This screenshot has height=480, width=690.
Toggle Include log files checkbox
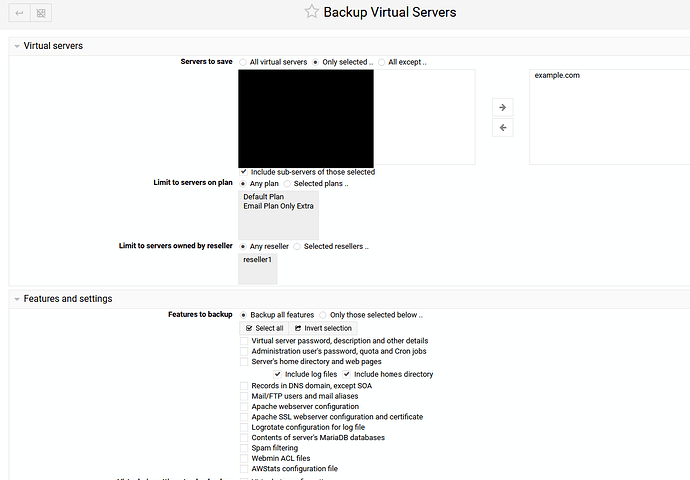click(x=277, y=374)
